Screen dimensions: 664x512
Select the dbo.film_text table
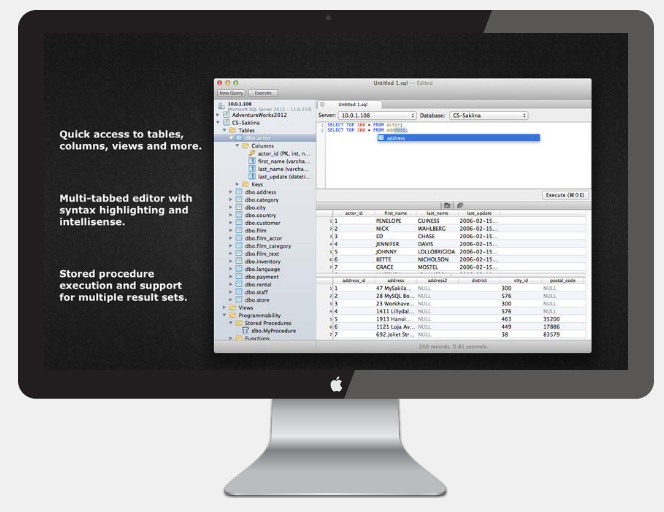click(262, 254)
